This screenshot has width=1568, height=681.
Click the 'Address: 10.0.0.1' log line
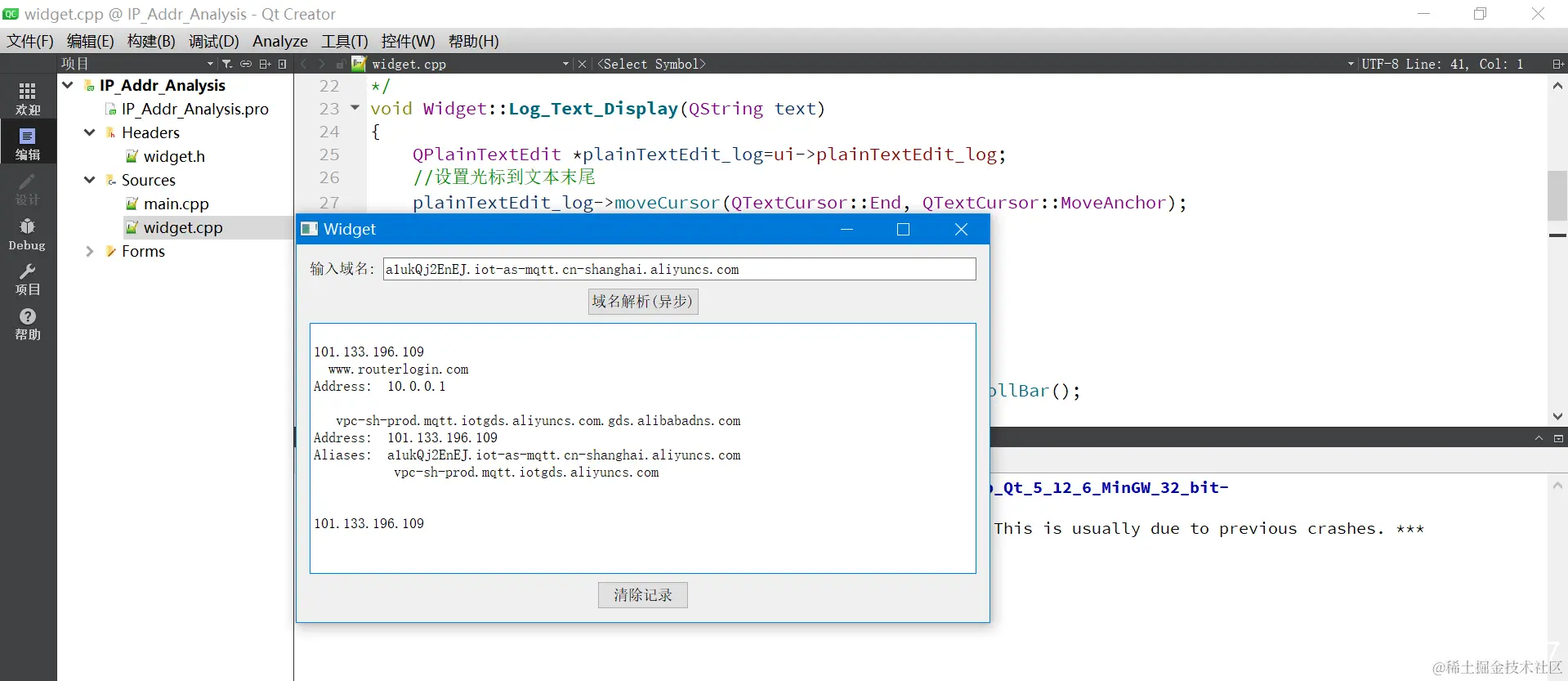[x=380, y=387]
